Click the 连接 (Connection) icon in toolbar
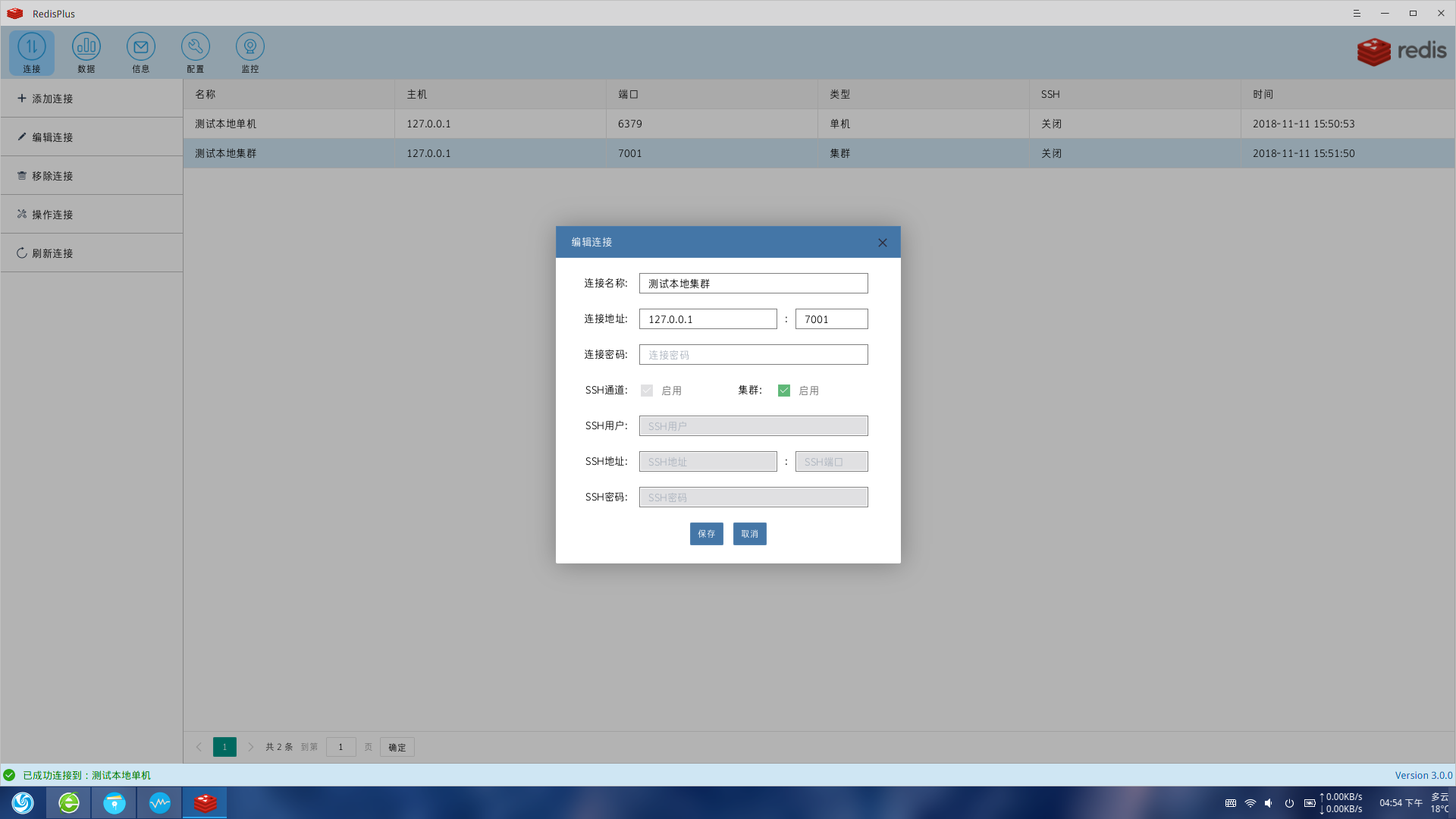Image resolution: width=1456 pixels, height=819 pixels. 32,52
